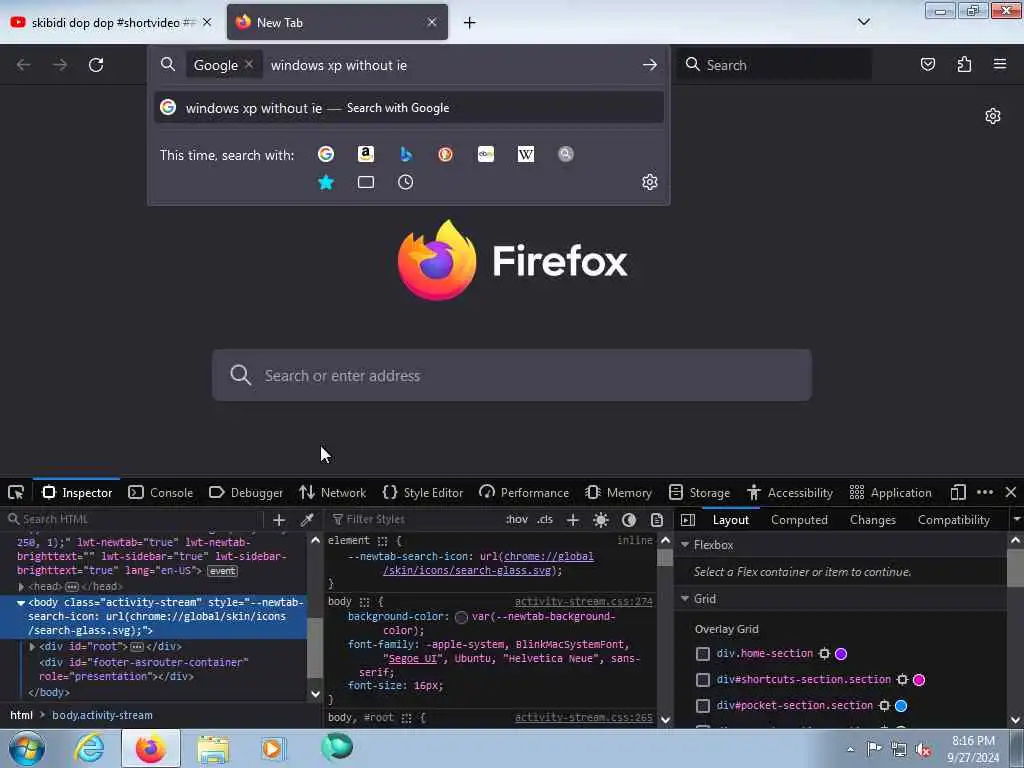Search this time with DuckDuckGo
The height and width of the screenshot is (768, 1024).
[x=445, y=154]
